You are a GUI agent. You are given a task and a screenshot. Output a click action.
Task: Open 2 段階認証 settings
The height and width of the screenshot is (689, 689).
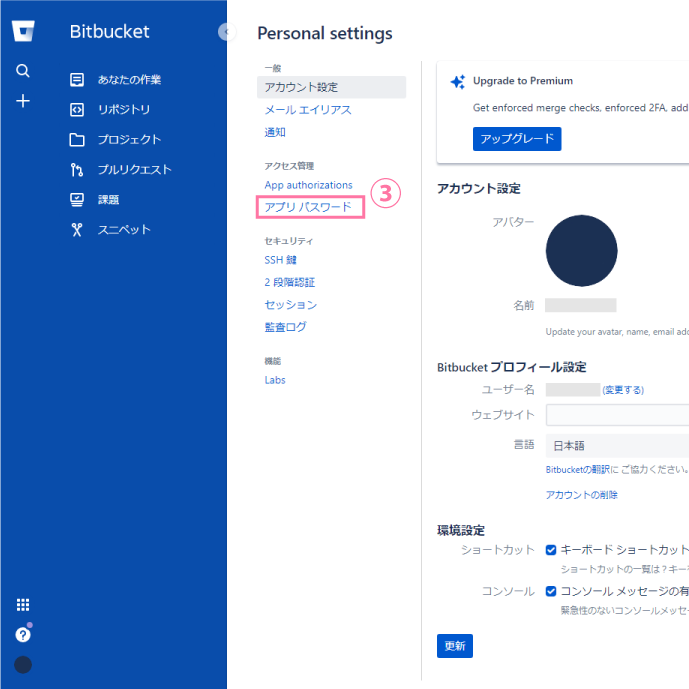point(290,282)
